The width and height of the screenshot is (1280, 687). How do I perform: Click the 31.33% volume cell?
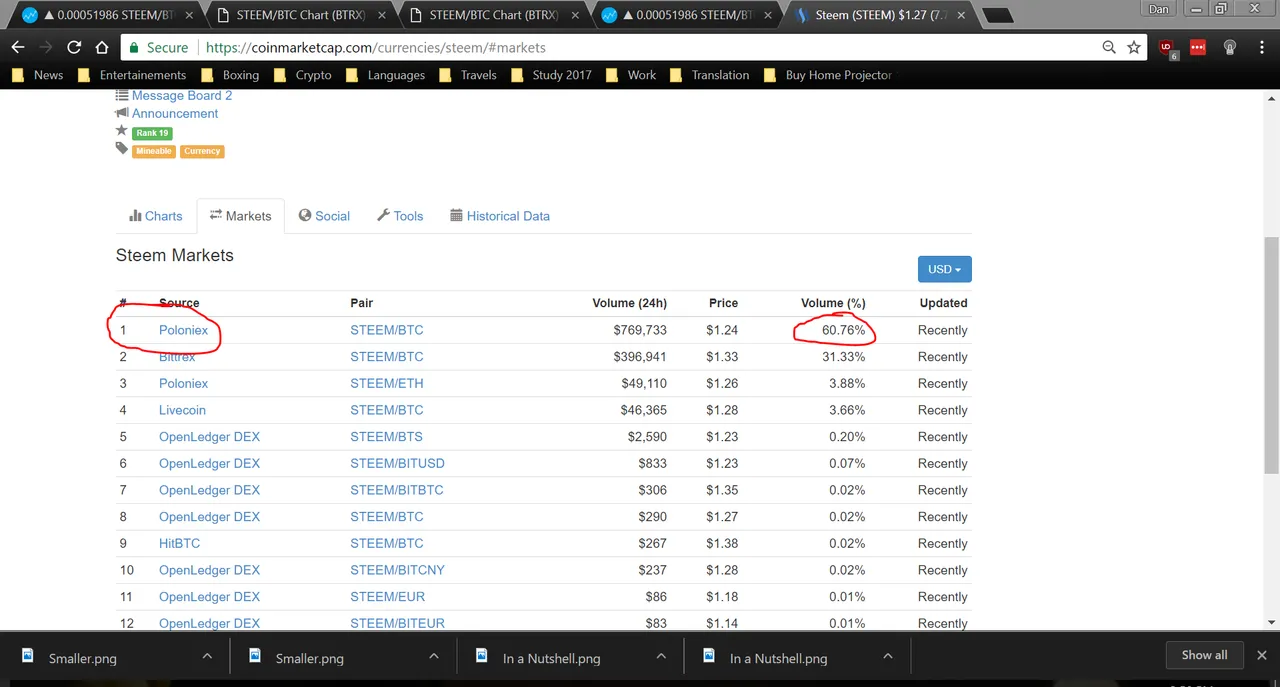[844, 357]
